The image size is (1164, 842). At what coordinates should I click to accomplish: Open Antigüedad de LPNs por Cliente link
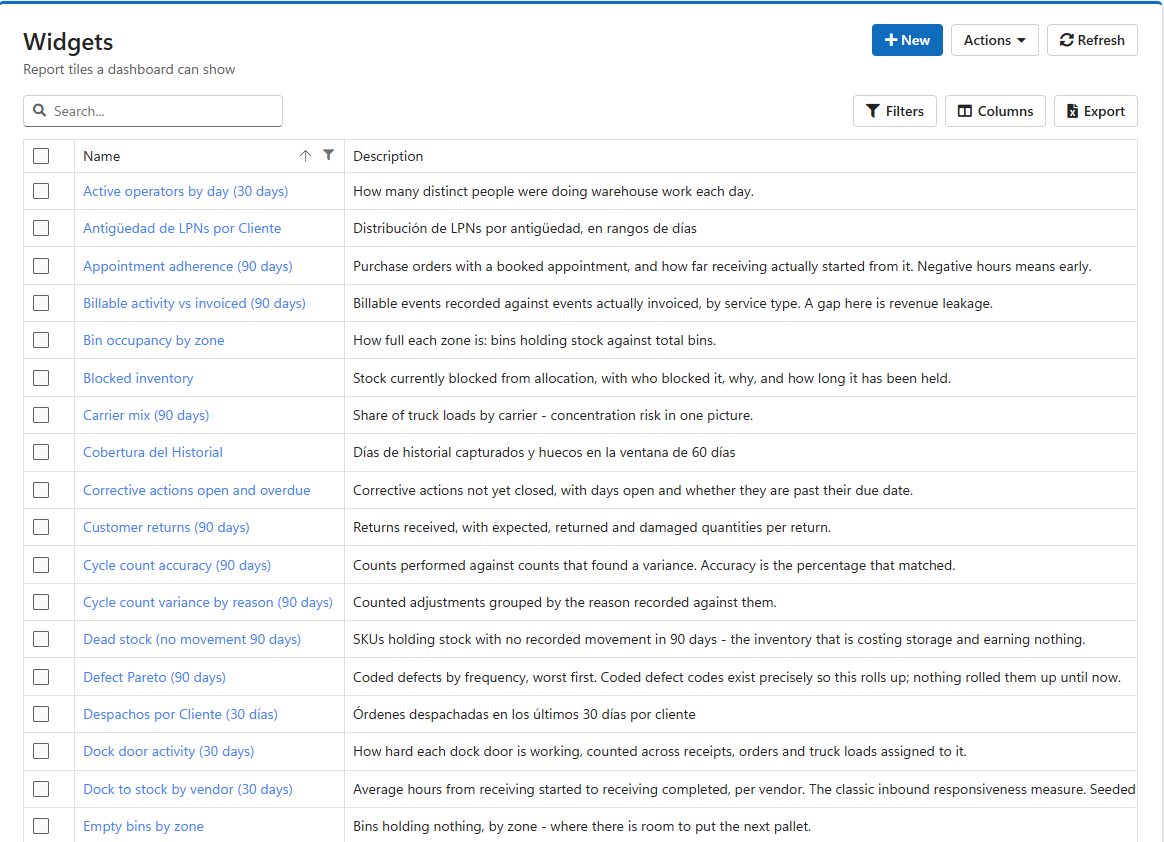[182, 228]
